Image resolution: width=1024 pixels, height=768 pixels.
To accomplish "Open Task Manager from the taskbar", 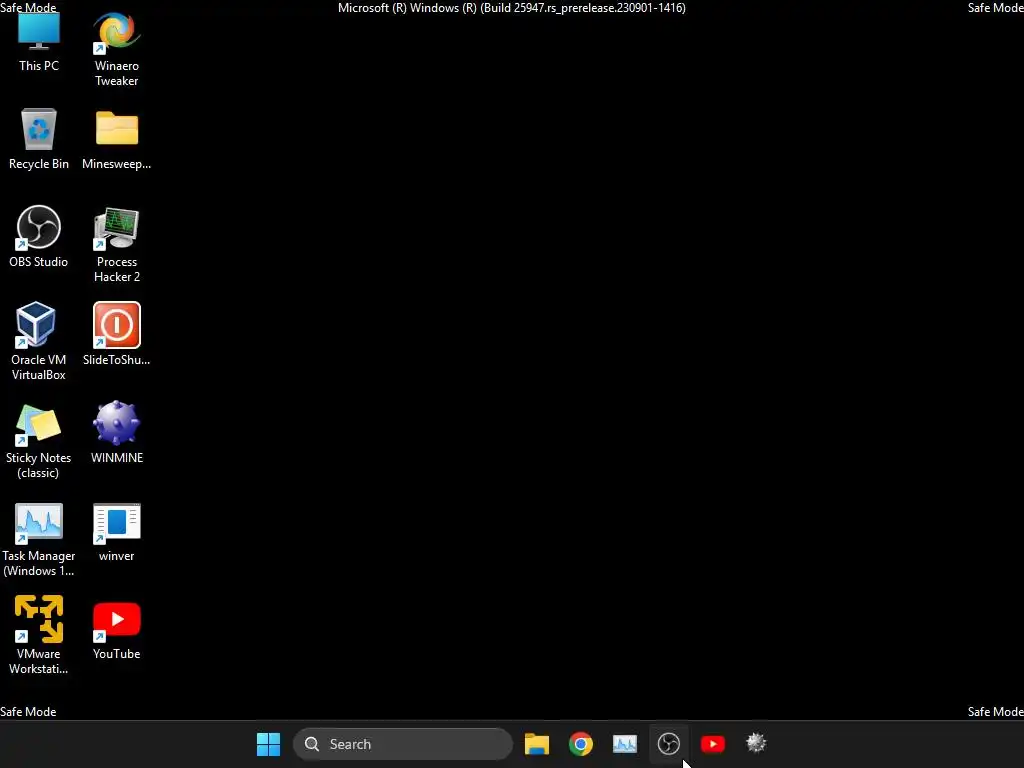I will pos(625,744).
